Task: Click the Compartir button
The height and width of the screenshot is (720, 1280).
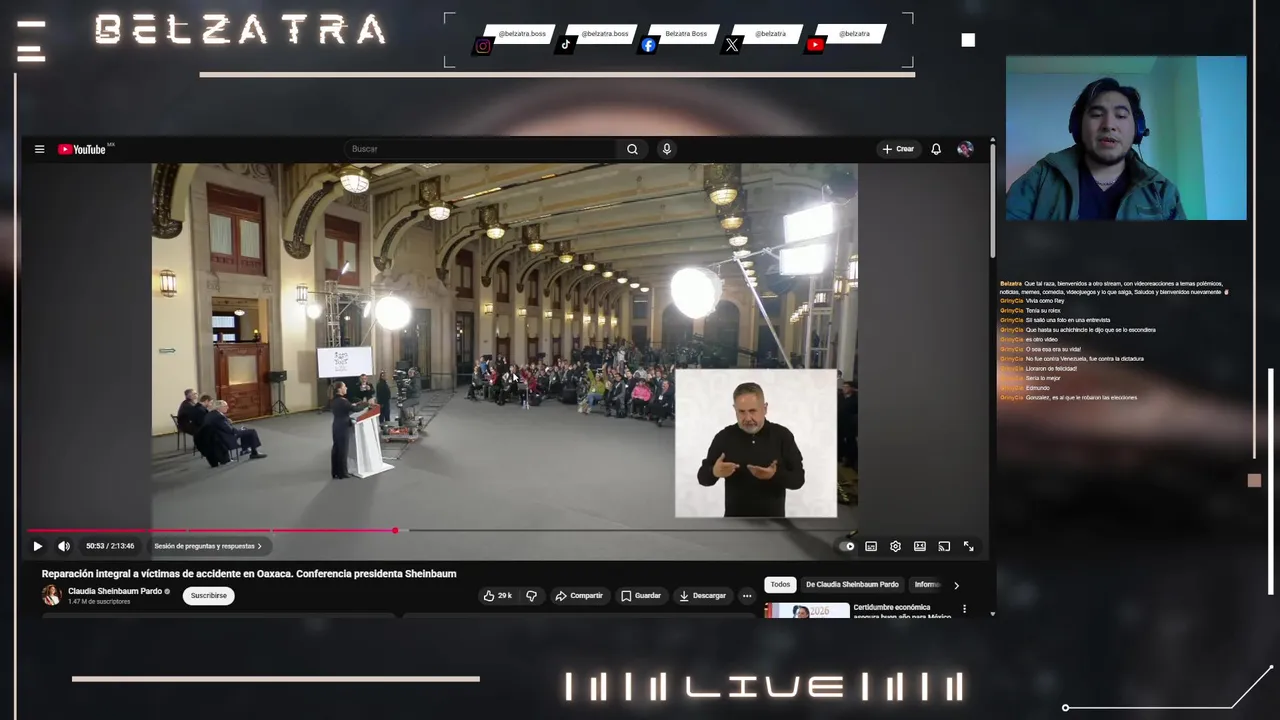Action: (x=579, y=596)
